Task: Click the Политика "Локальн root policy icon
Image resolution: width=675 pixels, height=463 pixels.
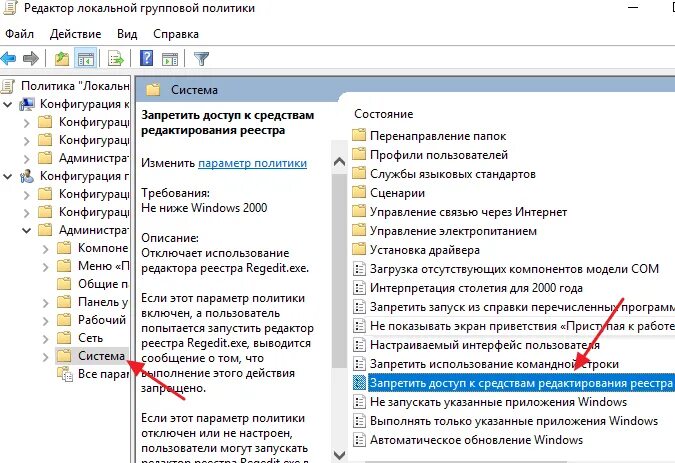Action: (x=8, y=86)
